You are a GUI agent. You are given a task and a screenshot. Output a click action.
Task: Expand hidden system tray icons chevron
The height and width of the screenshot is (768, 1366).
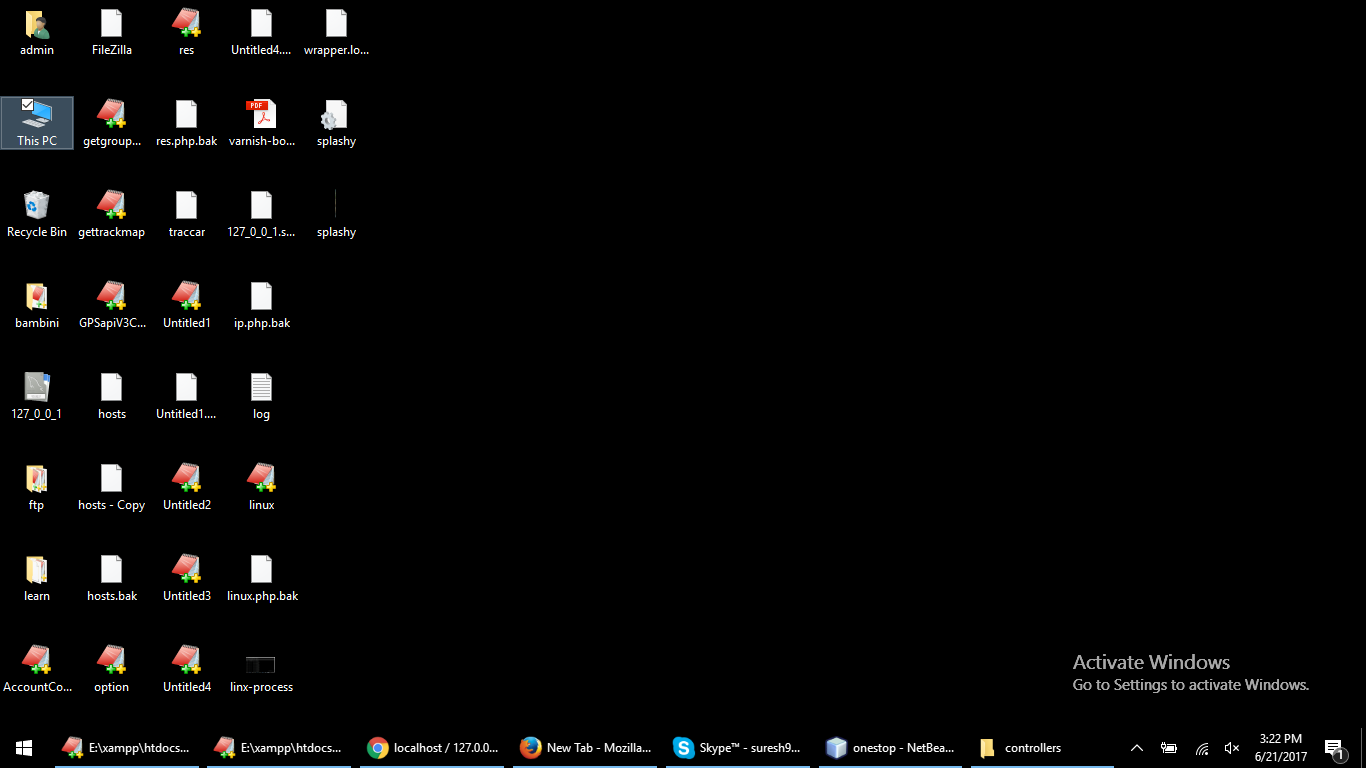pos(1137,748)
